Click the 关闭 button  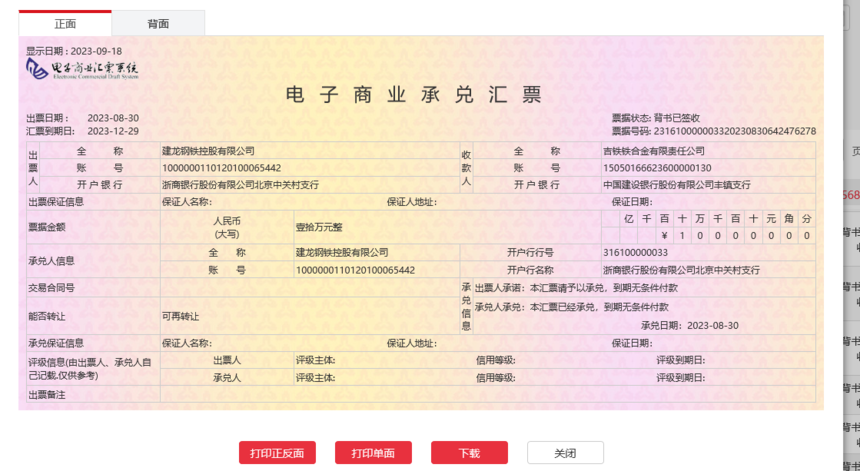[565, 453]
